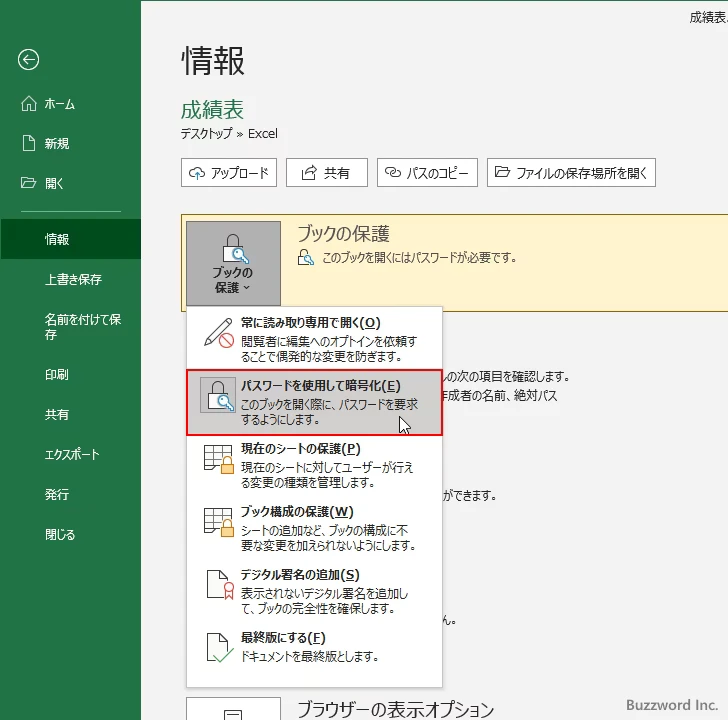
Task: Select 現在のシートの保護 menu option
Action: pos(314,465)
